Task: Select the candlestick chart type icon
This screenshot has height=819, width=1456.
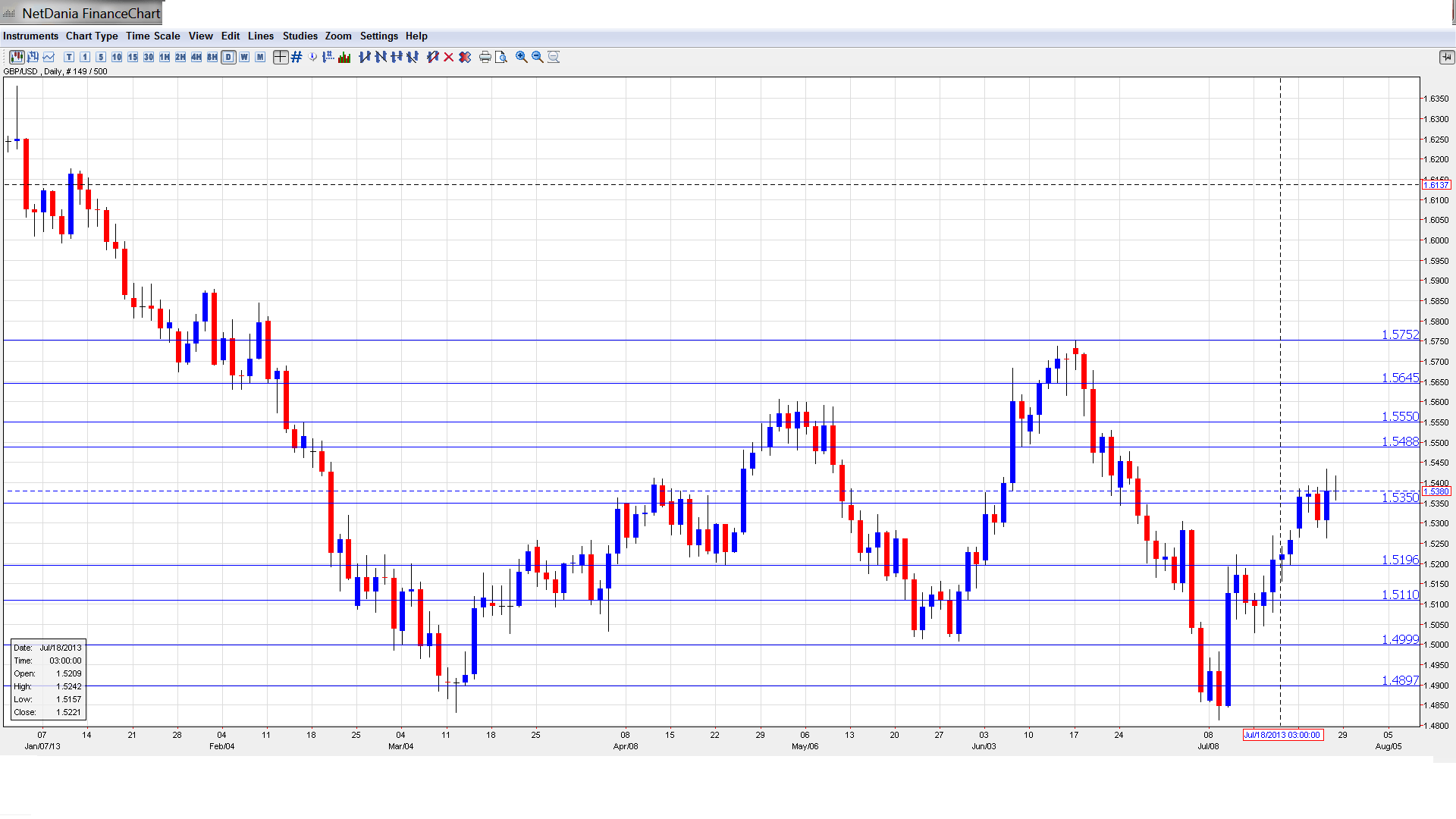Action: [16, 57]
